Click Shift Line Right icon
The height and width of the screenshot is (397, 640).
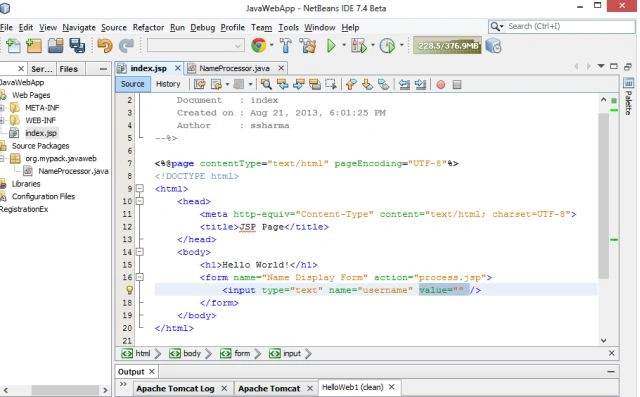point(420,84)
